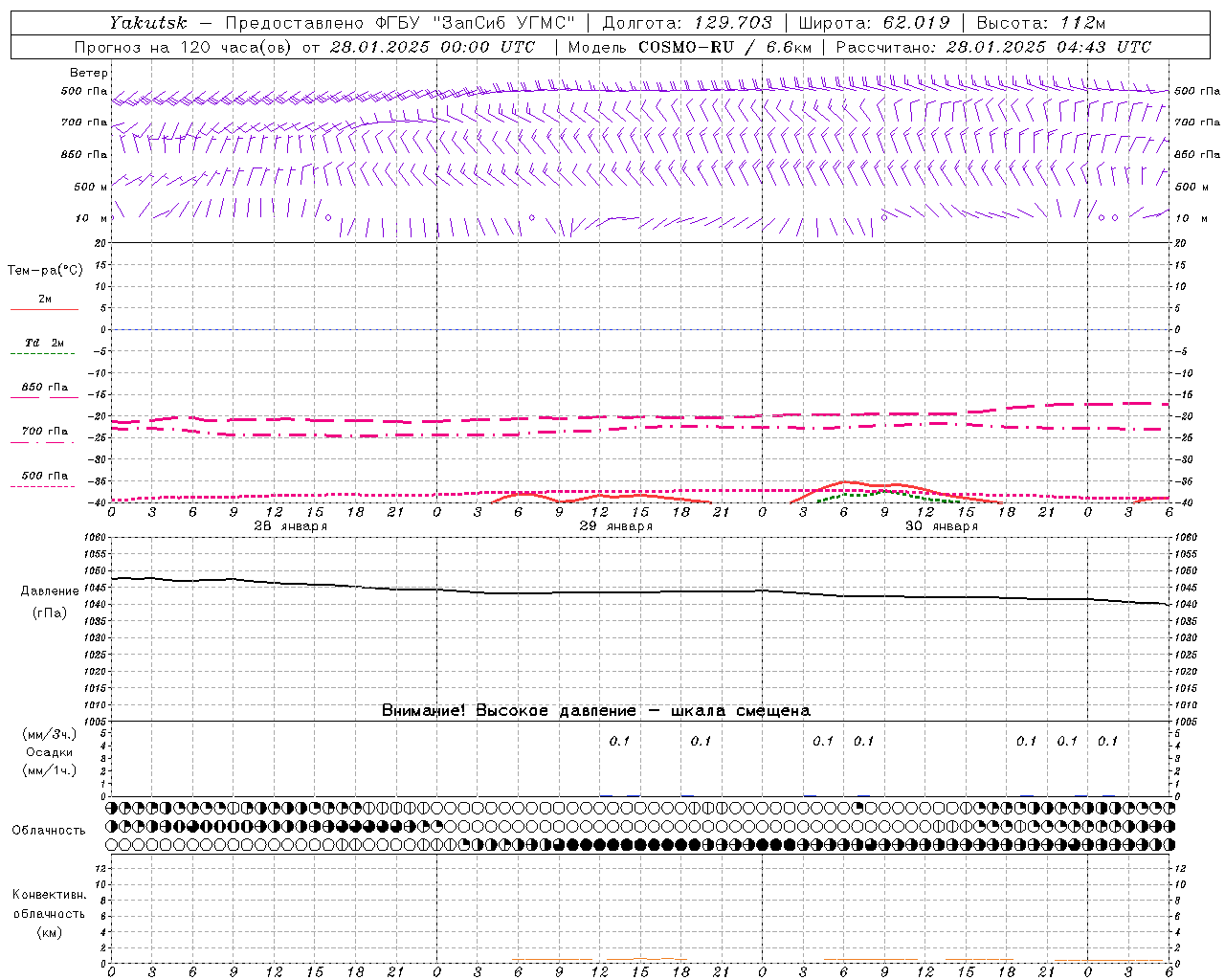Image resolution: width=1225 pixels, height=980 pixels.
Task: Click the Модель COSMO-RU / 6.6км label
Action: pyautogui.click(x=690, y=47)
